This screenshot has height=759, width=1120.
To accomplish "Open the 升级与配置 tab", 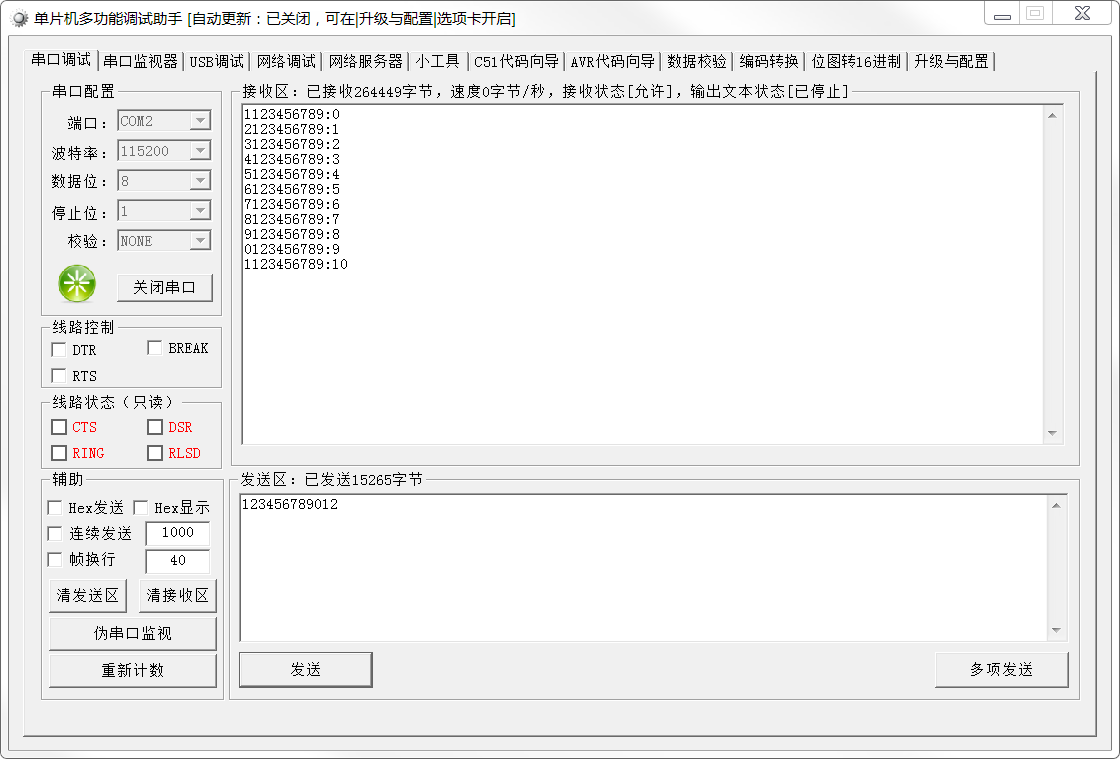I will pos(951,61).
